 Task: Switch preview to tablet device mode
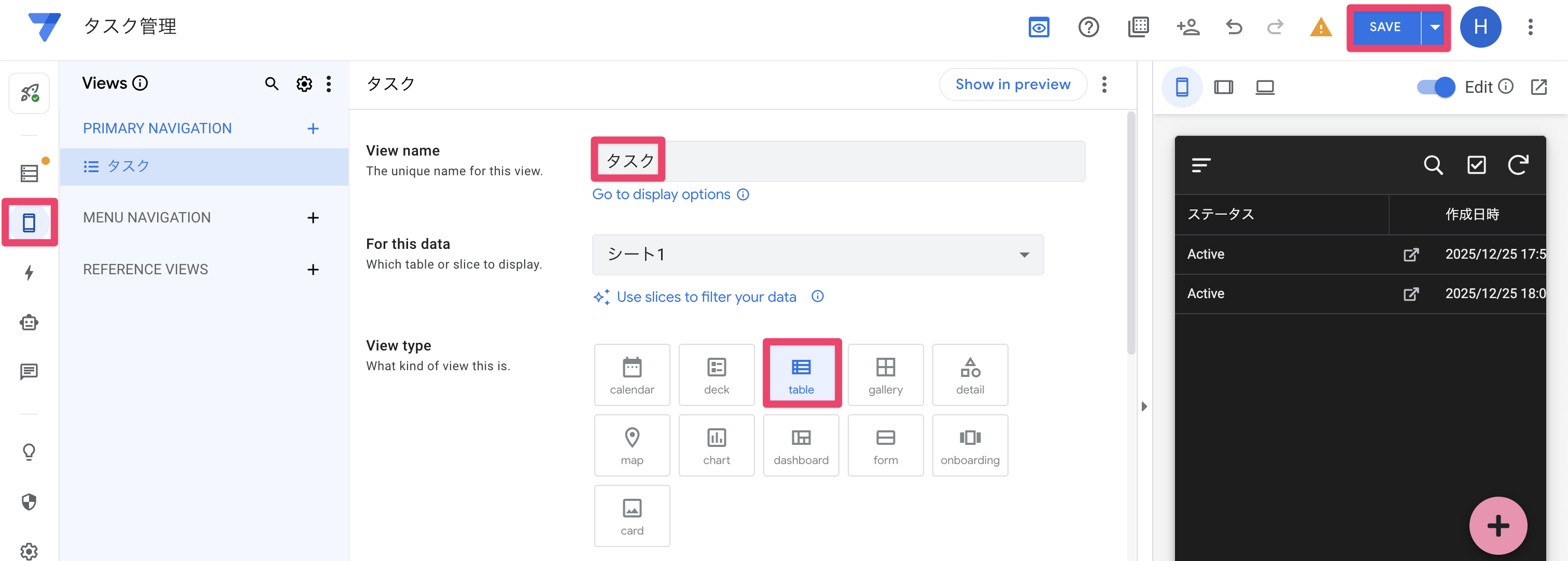1223,87
